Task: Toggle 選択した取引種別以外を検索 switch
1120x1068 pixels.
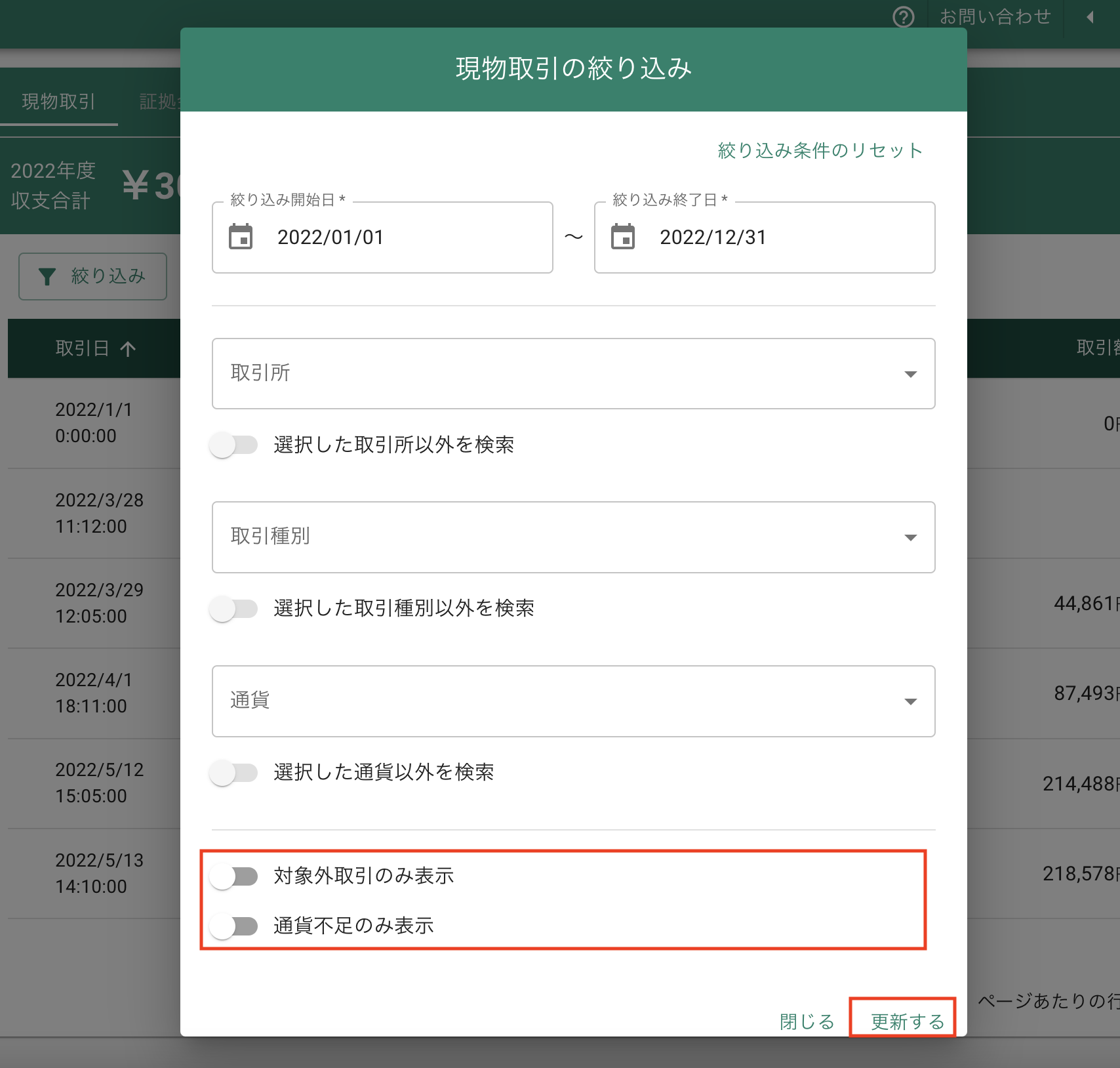Action: pyautogui.click(x=233, y=609)
